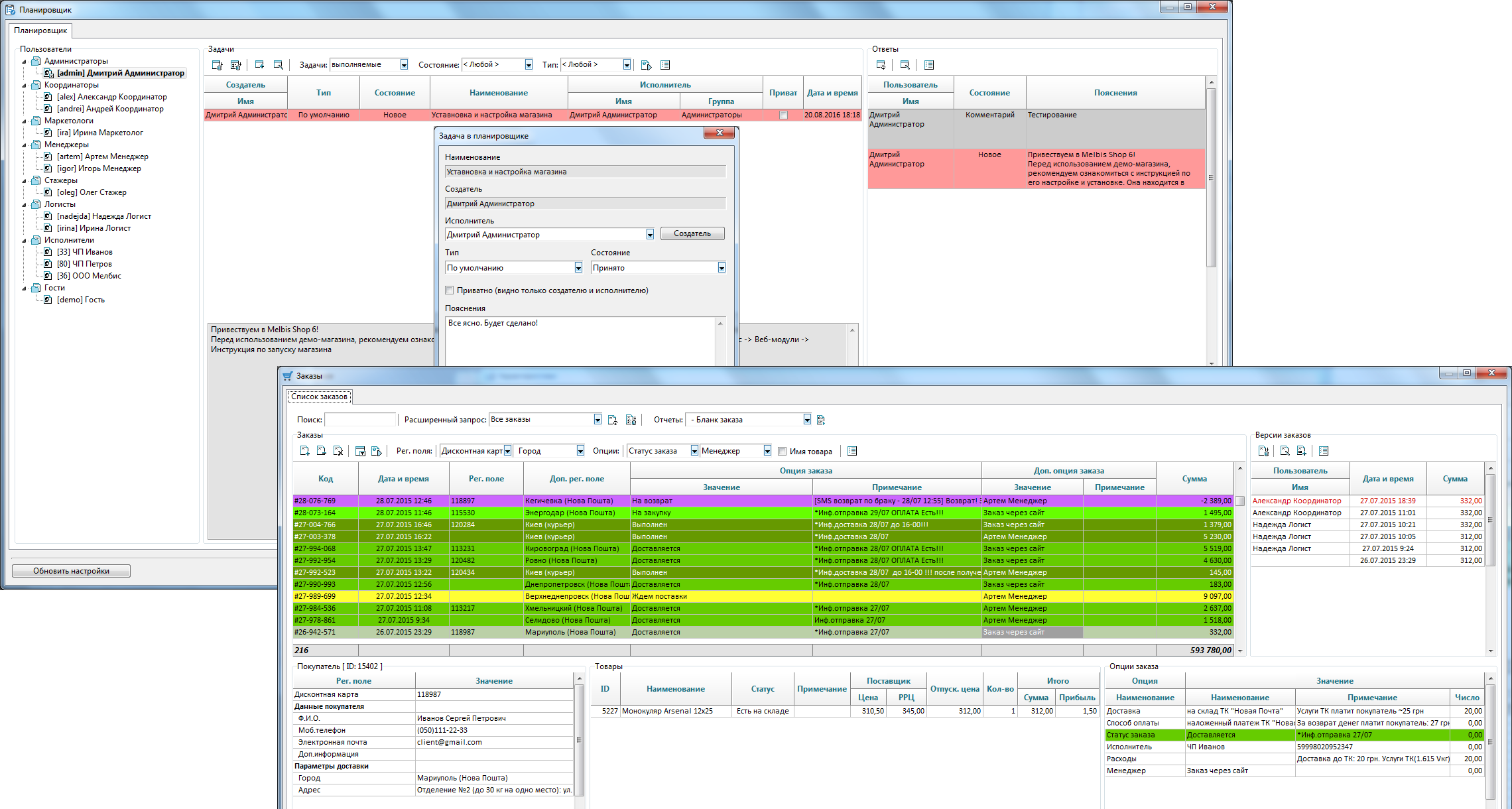Screen dimensions: 1512x809
Task: Click the refresh icon in Ответы panel
Action: pos(881,65)
